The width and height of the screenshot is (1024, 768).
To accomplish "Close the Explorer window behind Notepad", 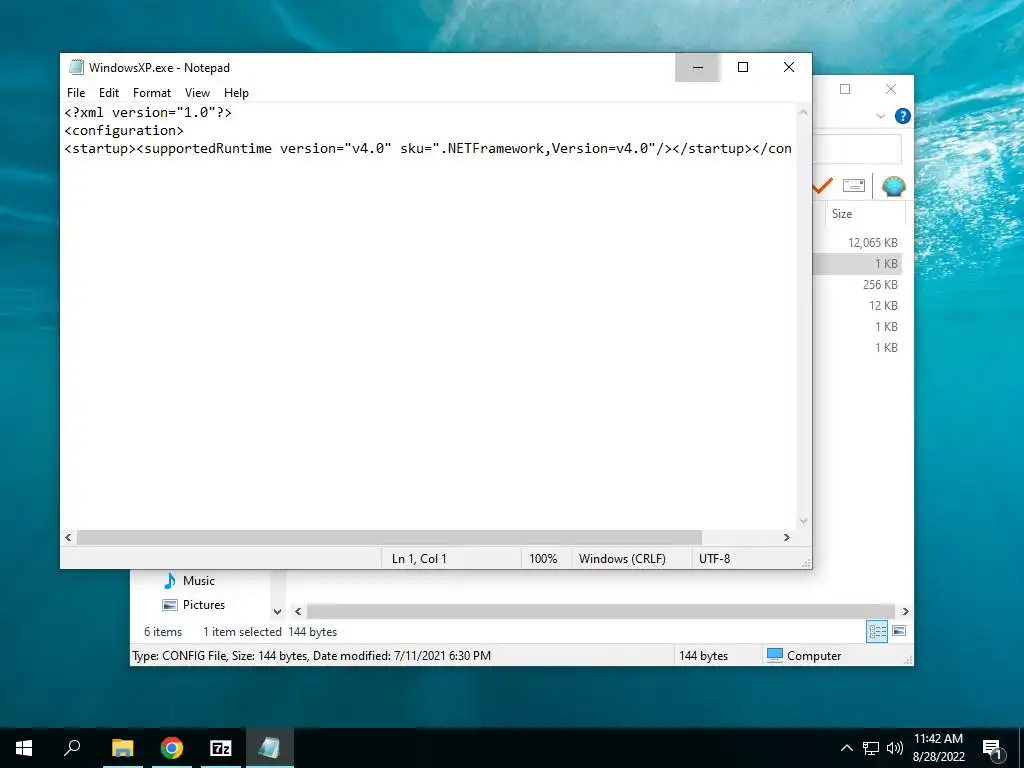I will (x=891, y=89).
